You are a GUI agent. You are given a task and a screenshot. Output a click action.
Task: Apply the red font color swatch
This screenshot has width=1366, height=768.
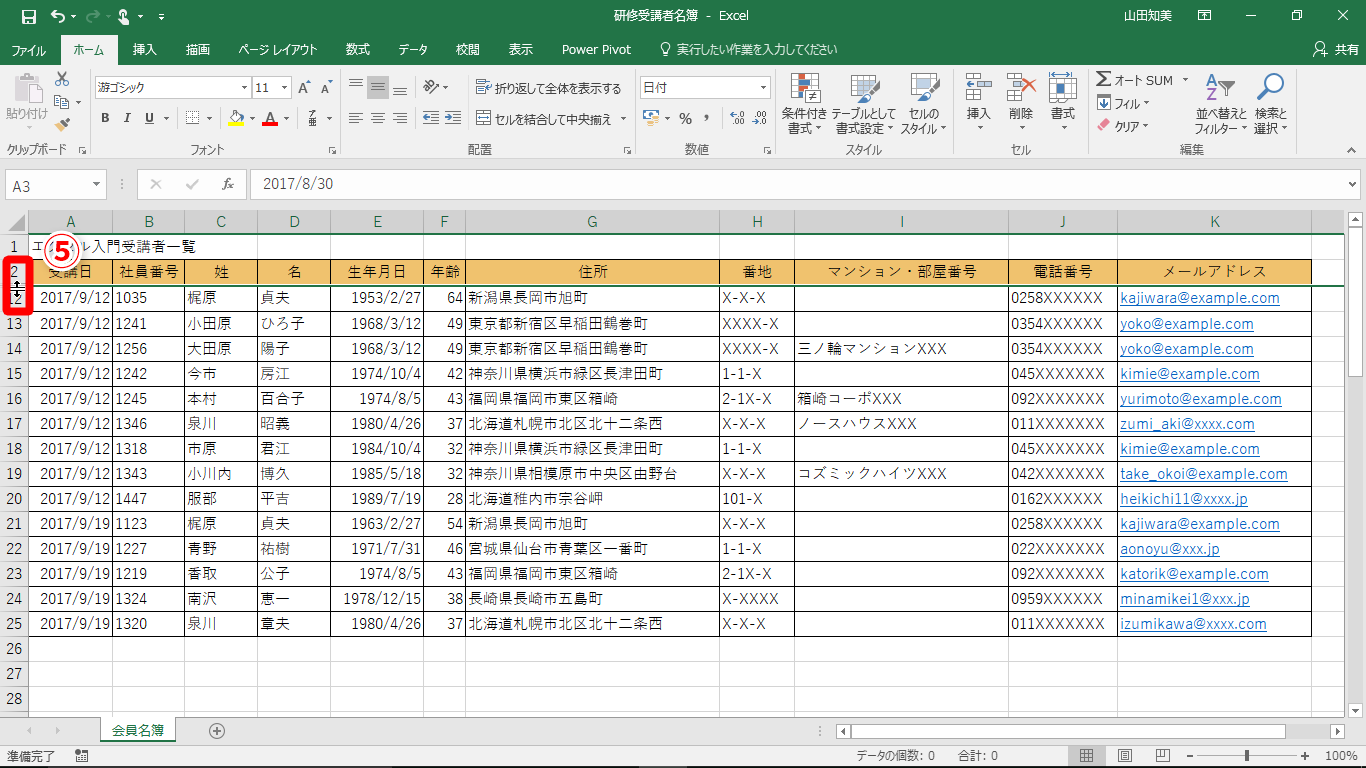point(269,118)
